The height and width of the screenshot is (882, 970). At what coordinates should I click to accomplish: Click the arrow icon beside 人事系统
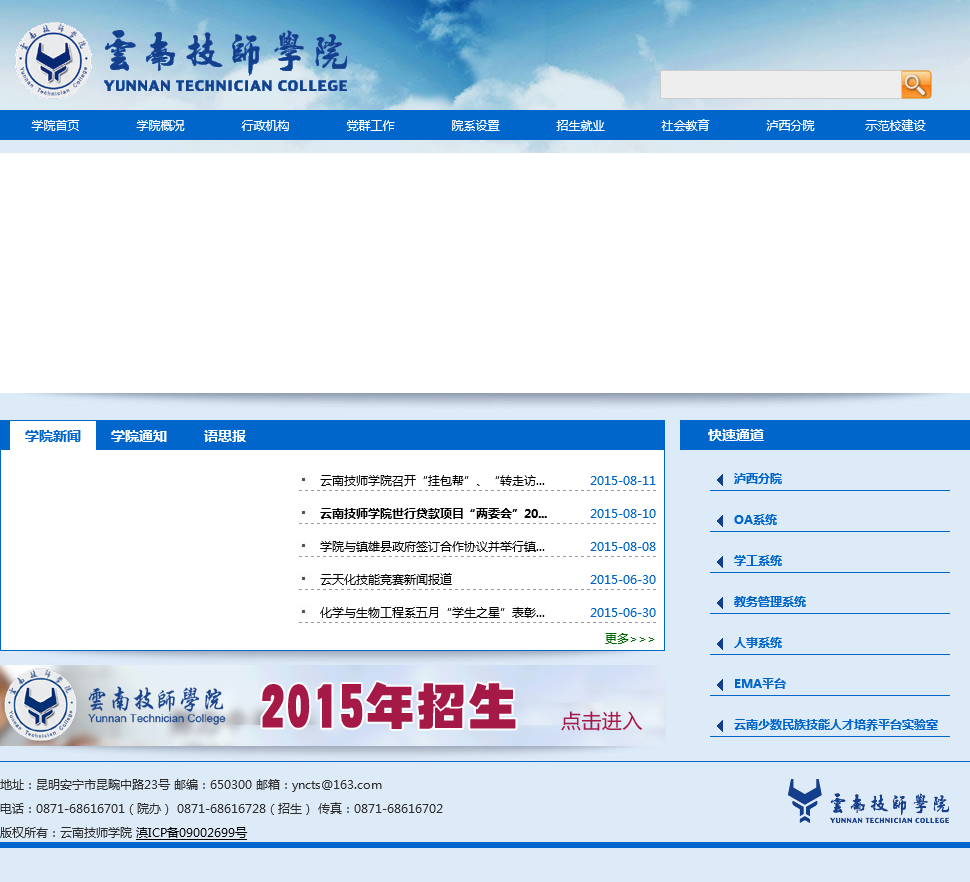click(x=720, y=643)
